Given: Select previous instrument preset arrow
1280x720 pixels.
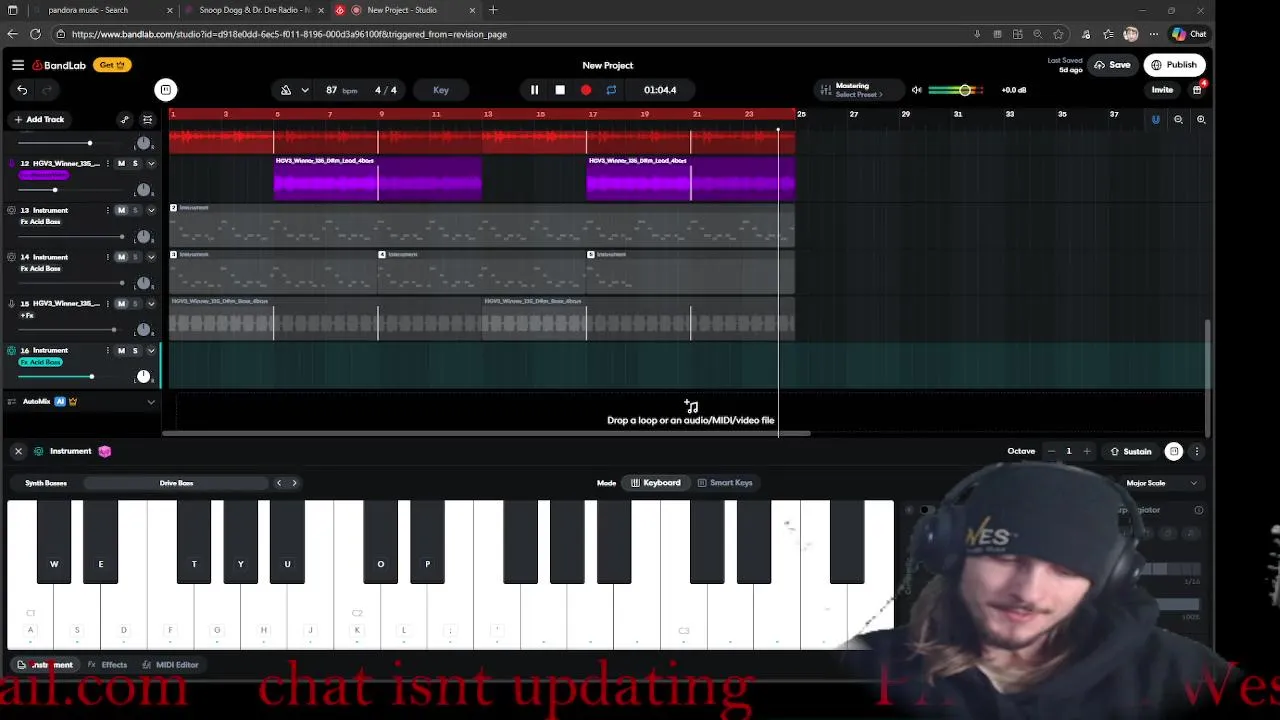Looking at the screenshot, I should (279, 483).
